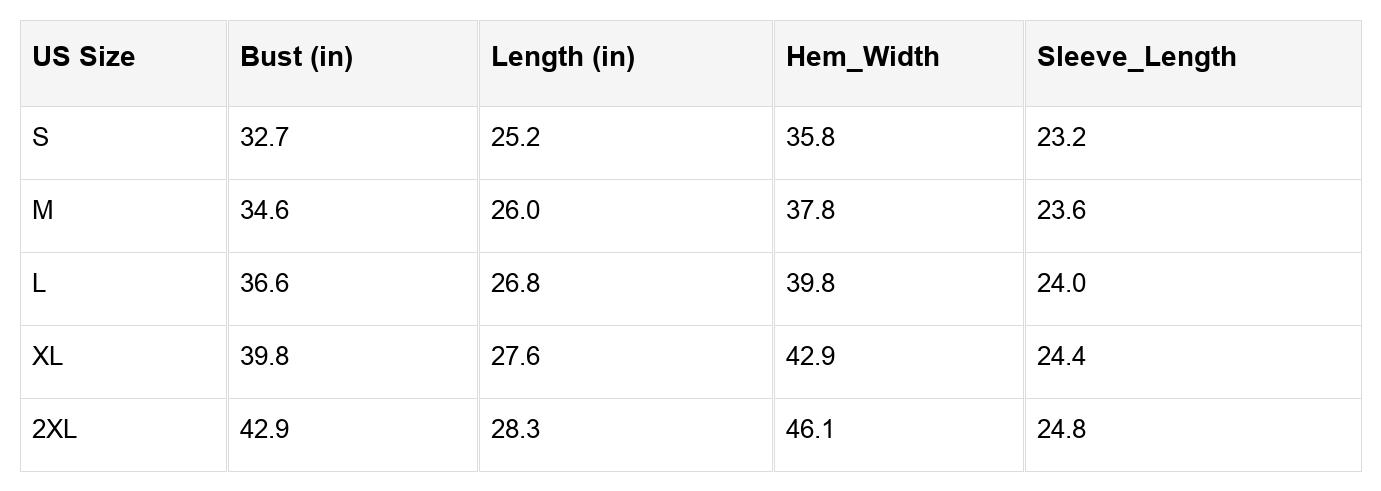Click the Length (in) column header
1381x491 pixels.
(562, 57)
